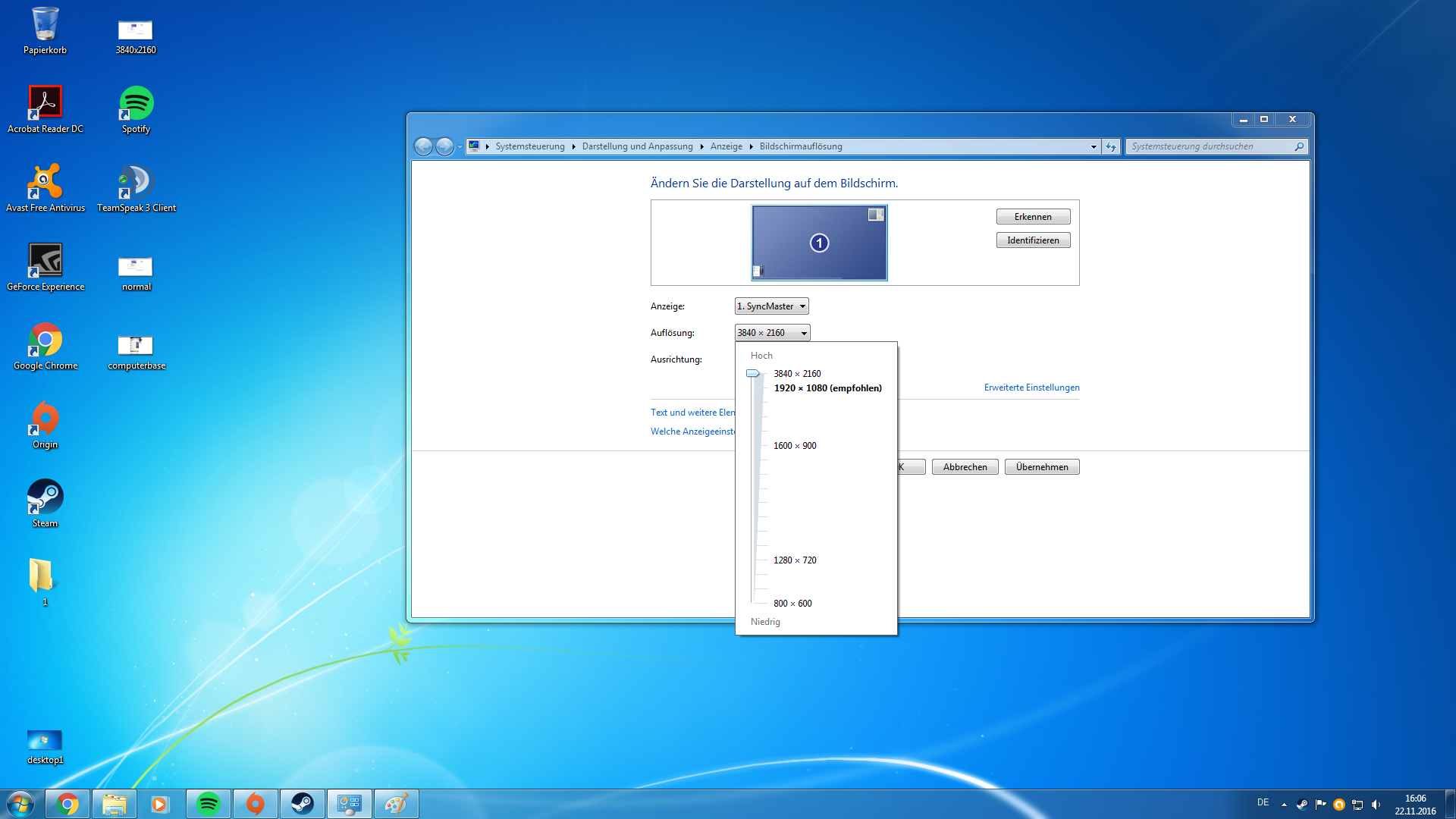Open Spotify from the taskbar

pos(209,804)
